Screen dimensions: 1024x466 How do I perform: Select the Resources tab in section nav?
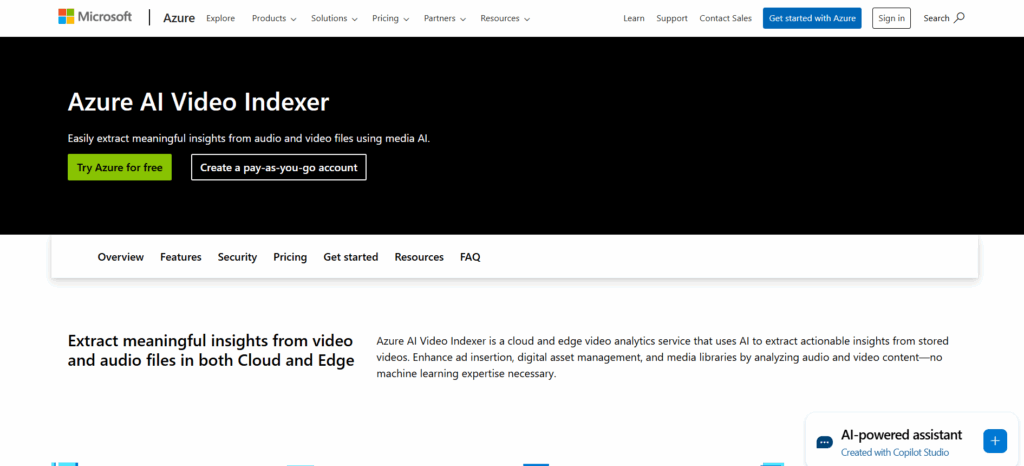tap(419, 257)
